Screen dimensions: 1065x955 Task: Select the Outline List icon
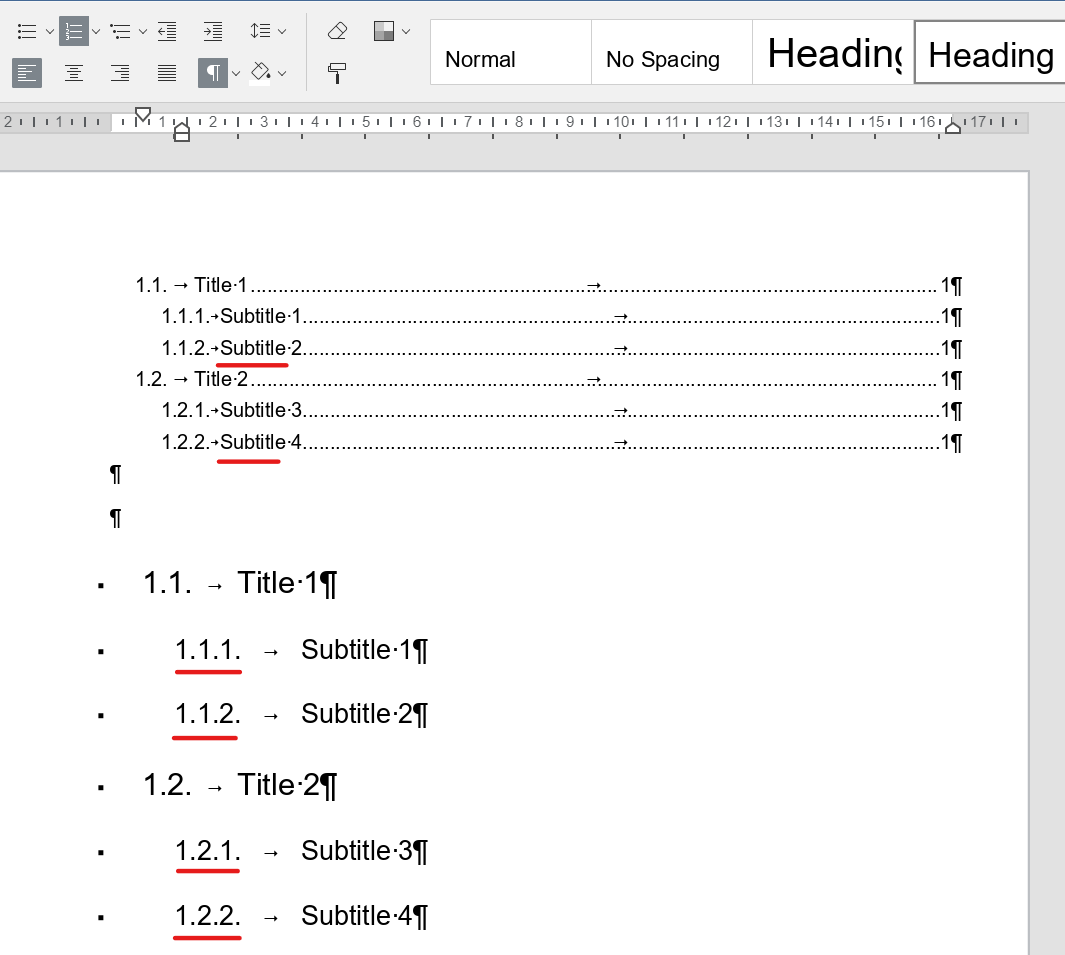pyautogui.click(x=120, y=31)
